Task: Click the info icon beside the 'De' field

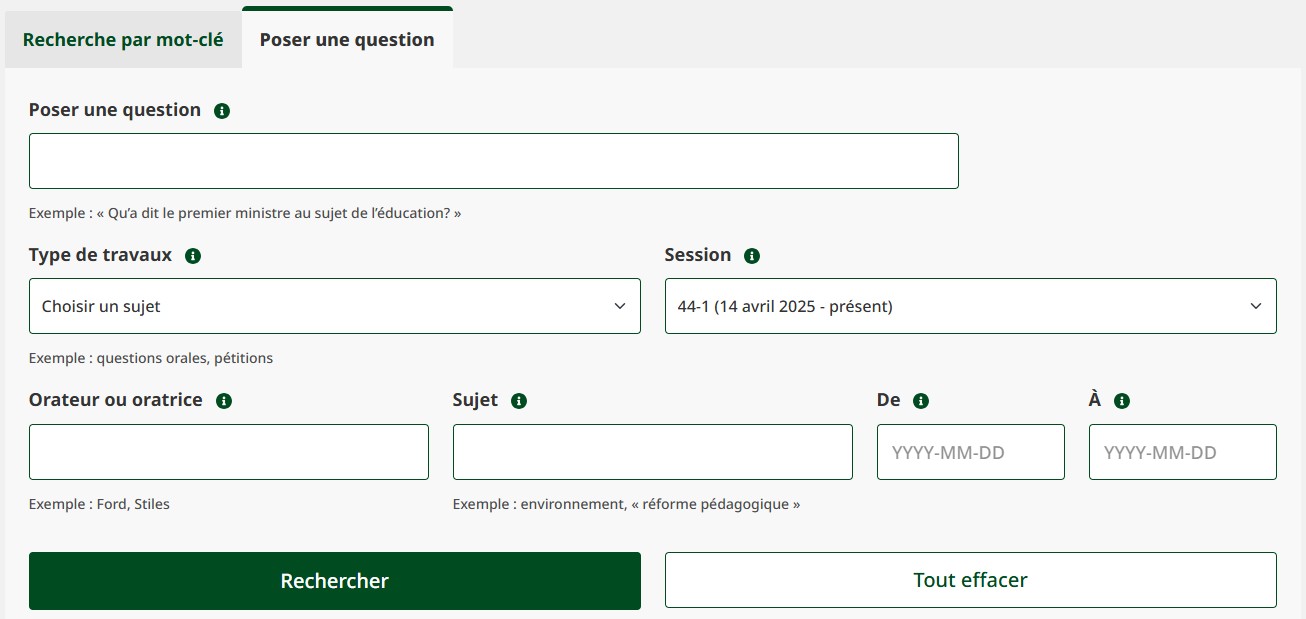Action: pos(920,399)
